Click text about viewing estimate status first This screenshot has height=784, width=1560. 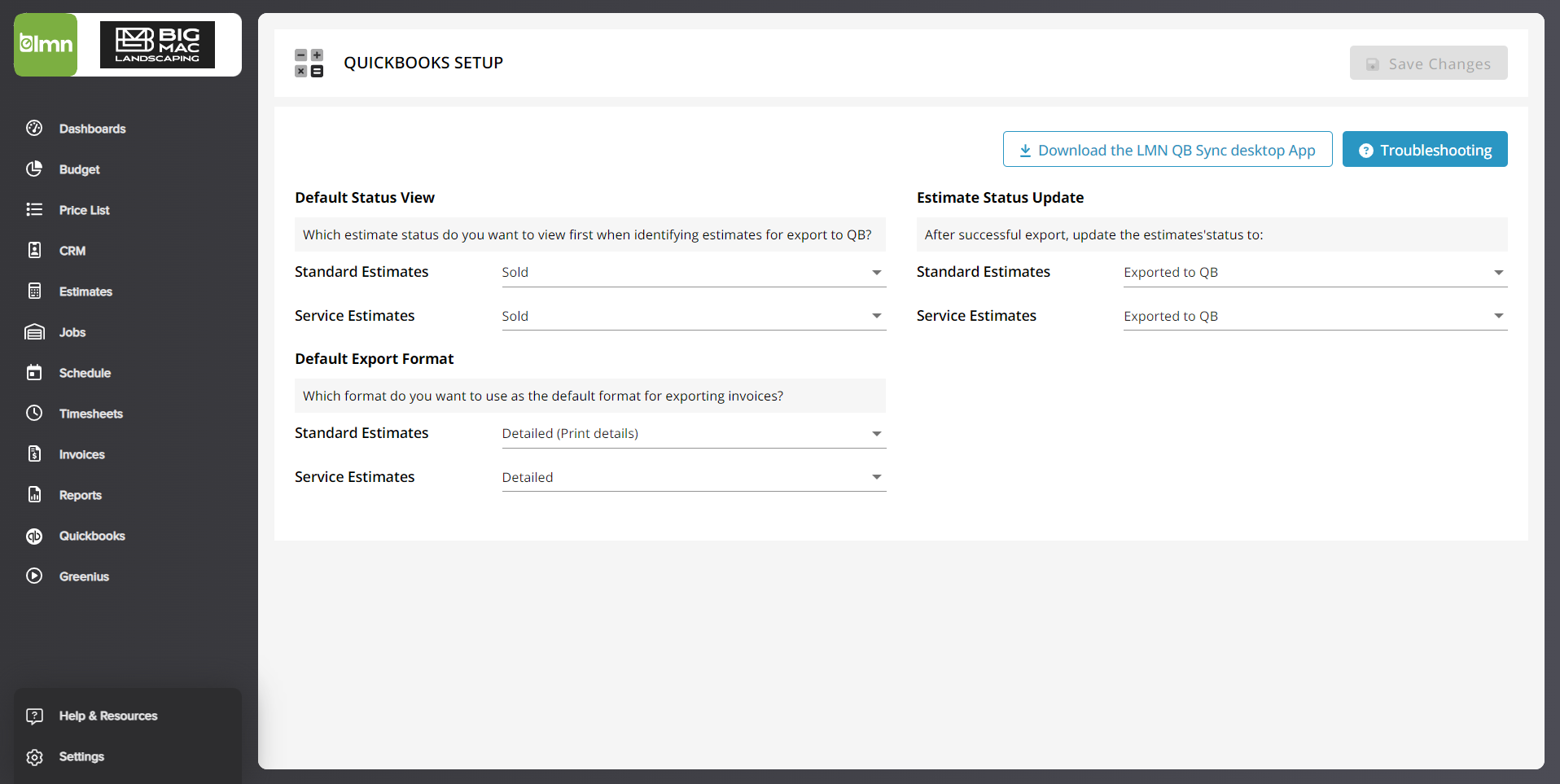(x=587, y=234)
